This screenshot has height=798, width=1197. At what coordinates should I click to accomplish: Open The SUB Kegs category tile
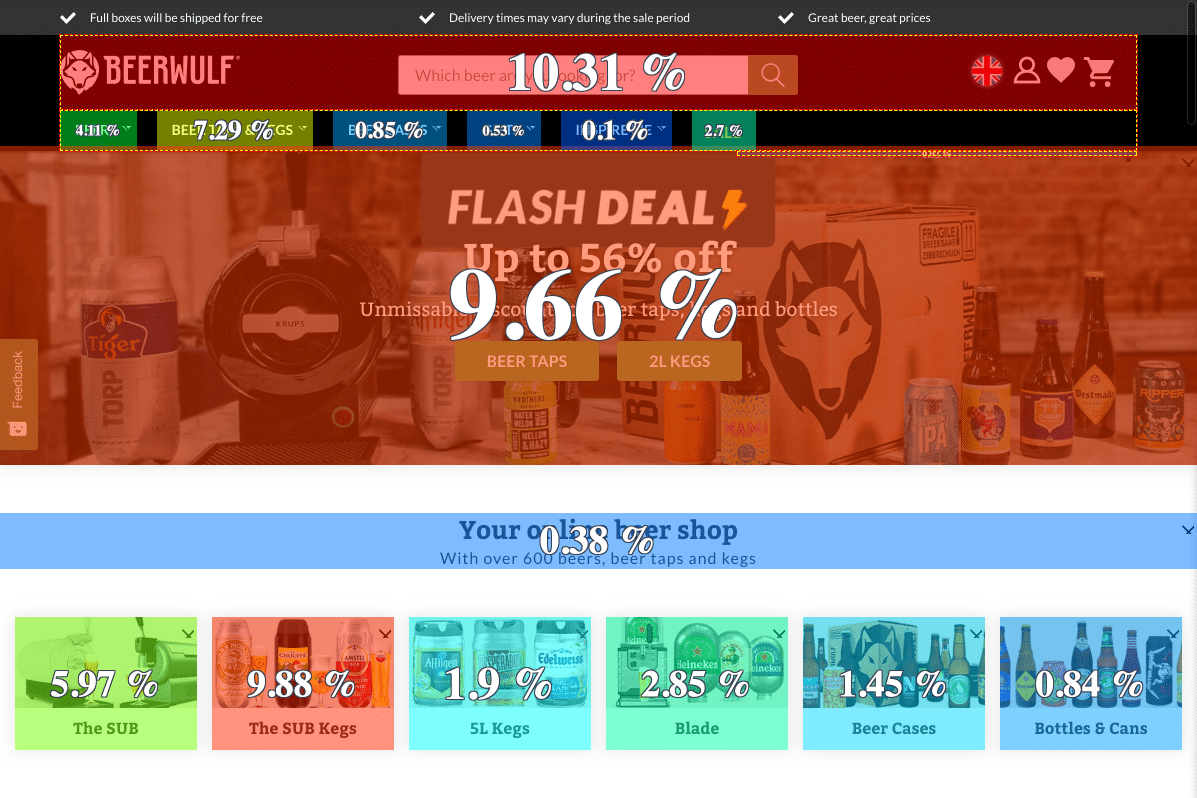303,683
